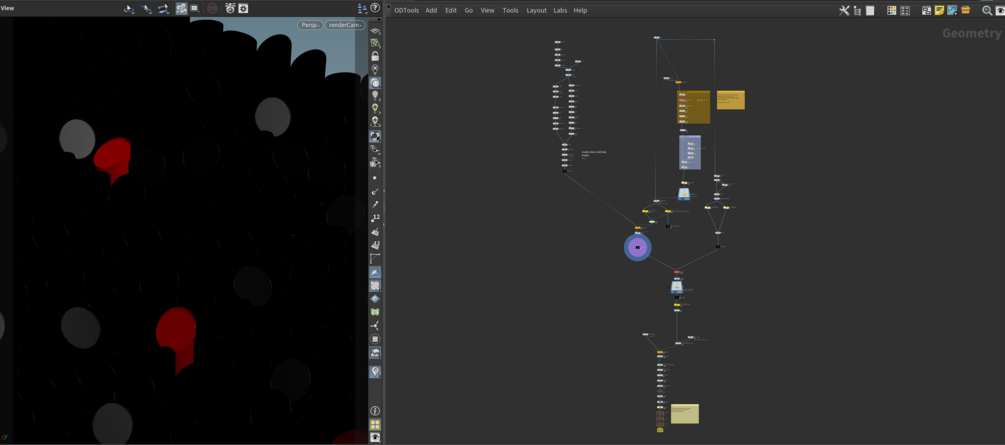
Task: Click the magnifier area-select icon in viewer
Action: point(194,9)
